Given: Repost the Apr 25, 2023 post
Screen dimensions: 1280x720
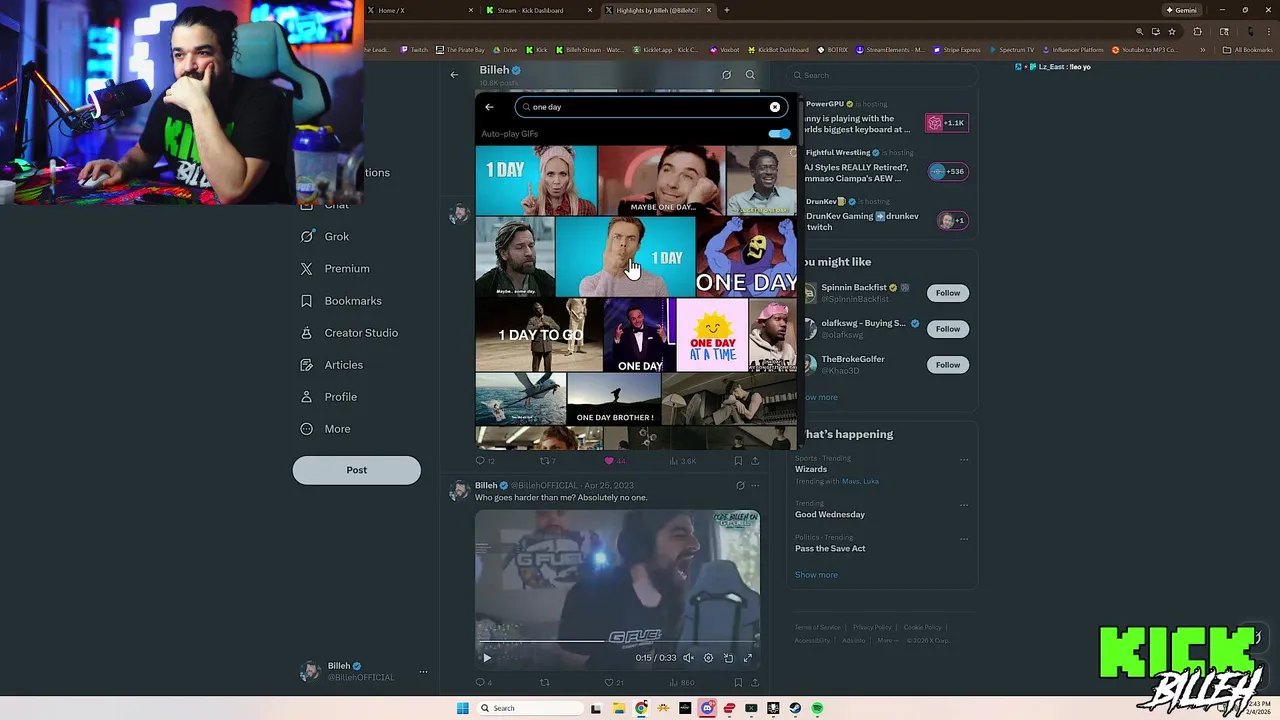Looking at the screenshot, I should [x=545, y=683].
